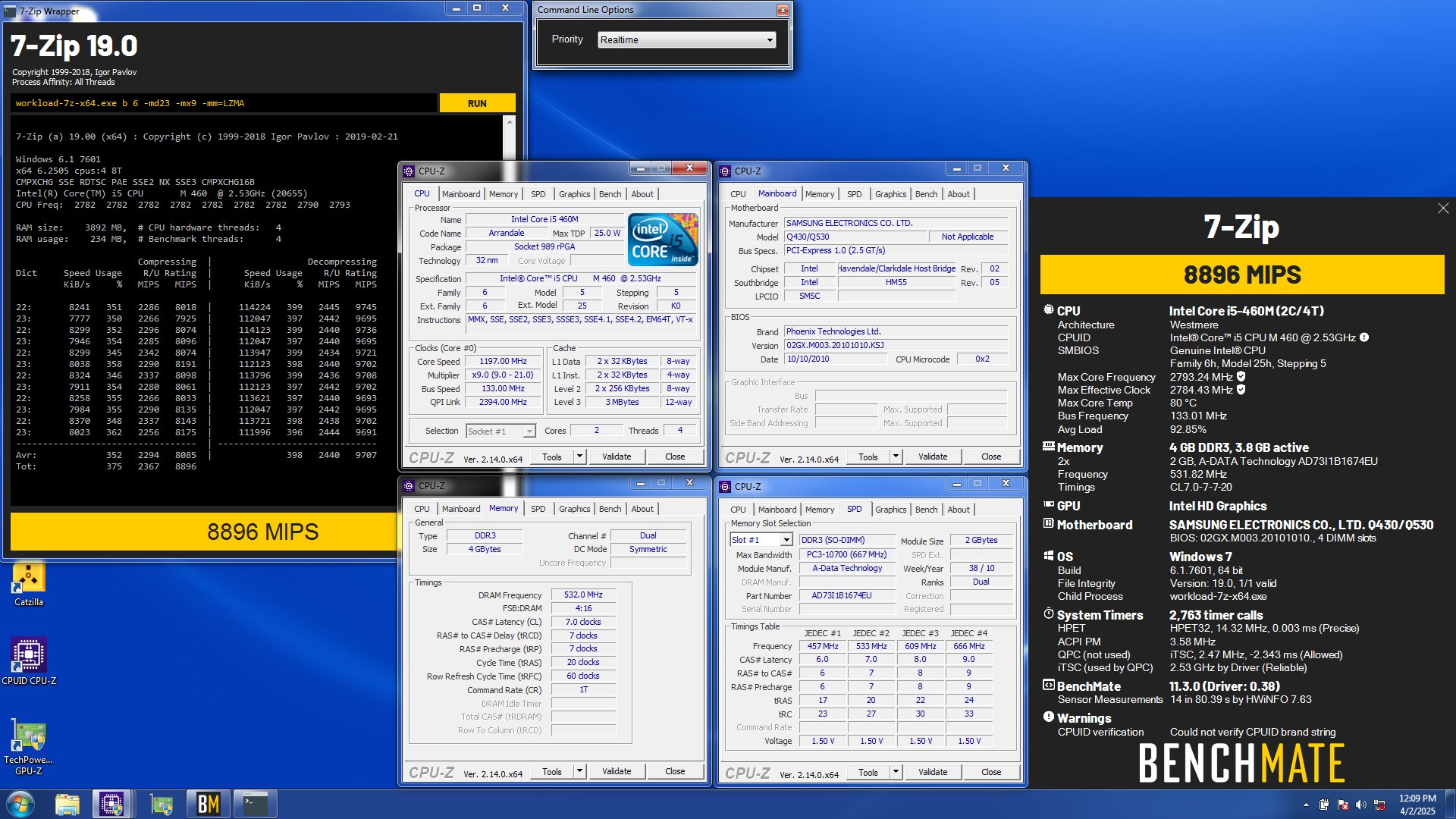This screenshot has height=819, width=1456.
Task: Click the Intel Core i5 logo in CPU-Z
Action: [x=662, y=240]
